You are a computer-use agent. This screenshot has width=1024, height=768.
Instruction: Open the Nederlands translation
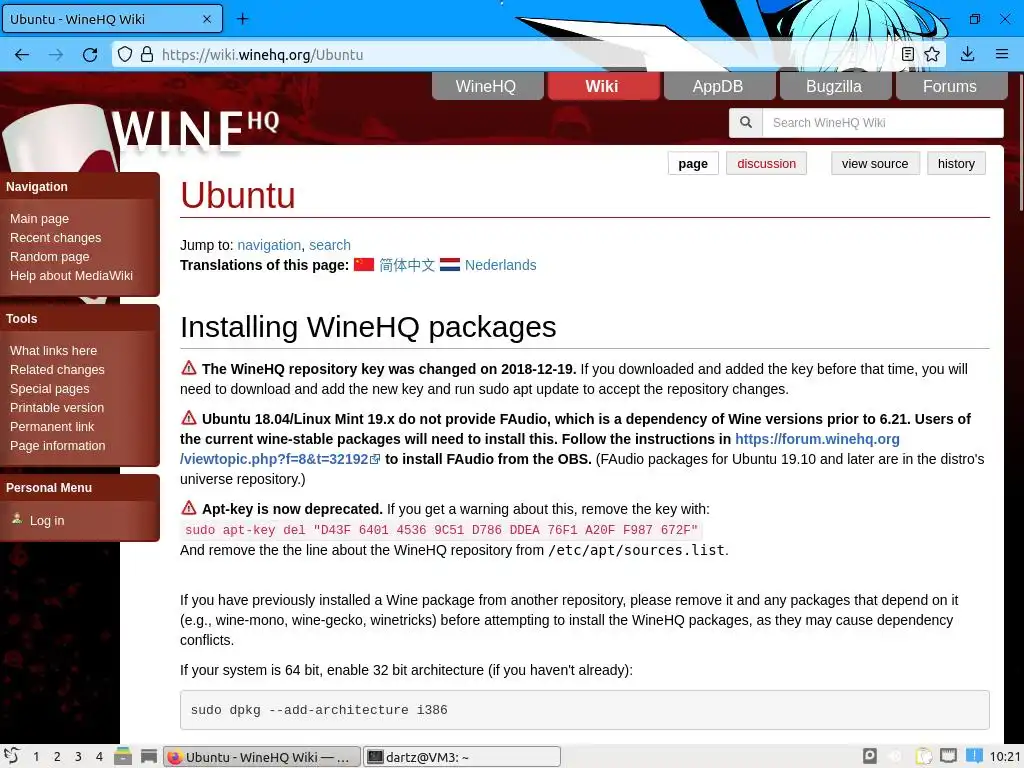(500, 265)
